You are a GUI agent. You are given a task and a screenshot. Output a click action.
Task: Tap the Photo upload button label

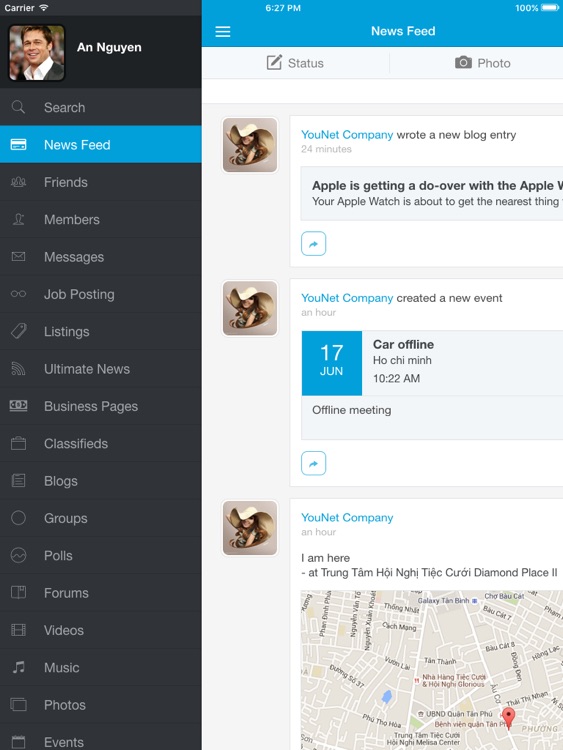[494, 63]
